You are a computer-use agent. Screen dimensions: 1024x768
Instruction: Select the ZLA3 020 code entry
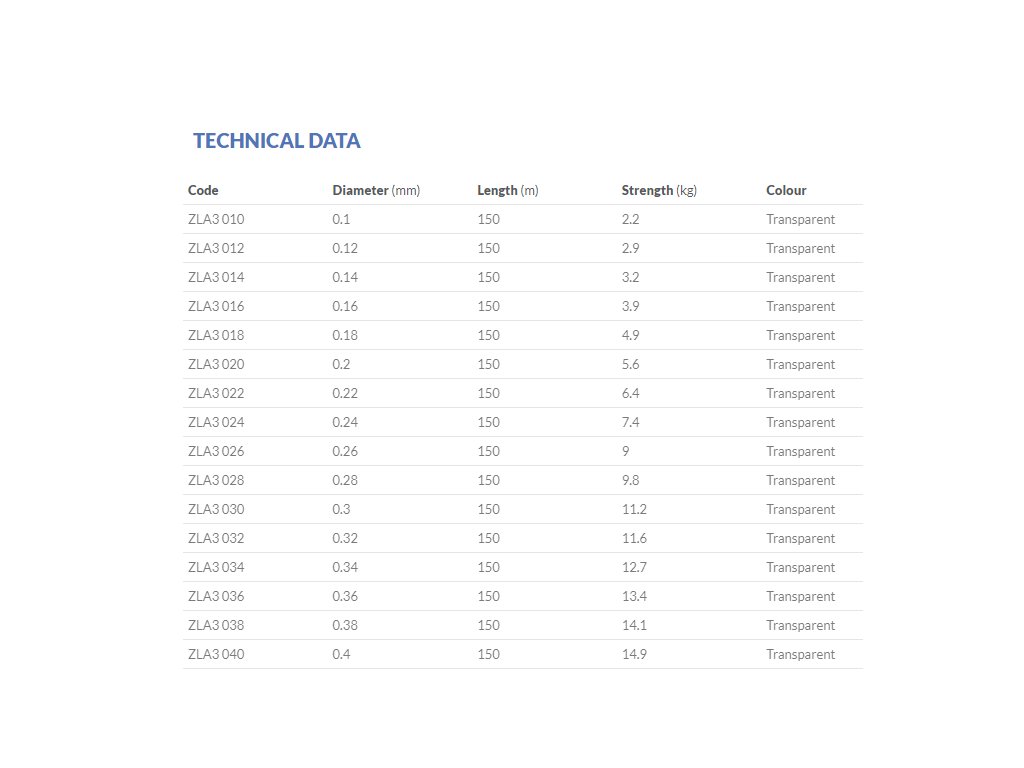coord(216,364)
